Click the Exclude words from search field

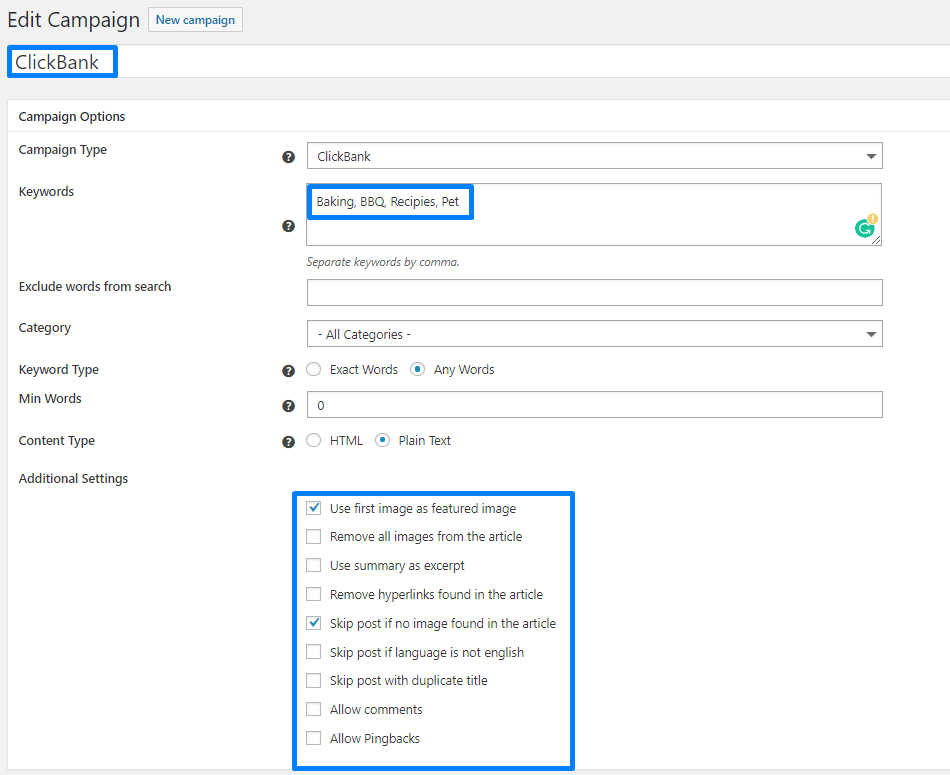point(594,292)
